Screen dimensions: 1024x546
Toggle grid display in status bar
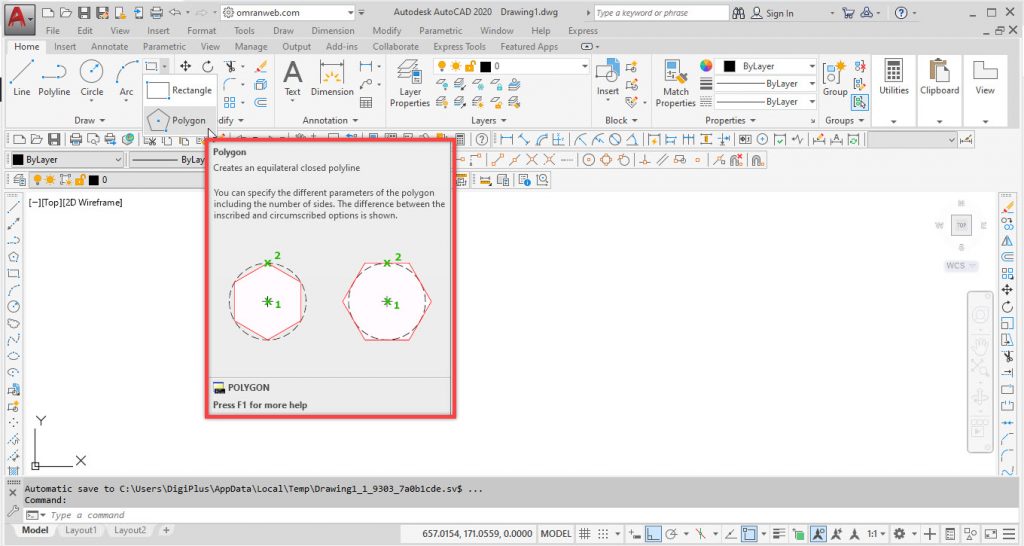(586, 534)
